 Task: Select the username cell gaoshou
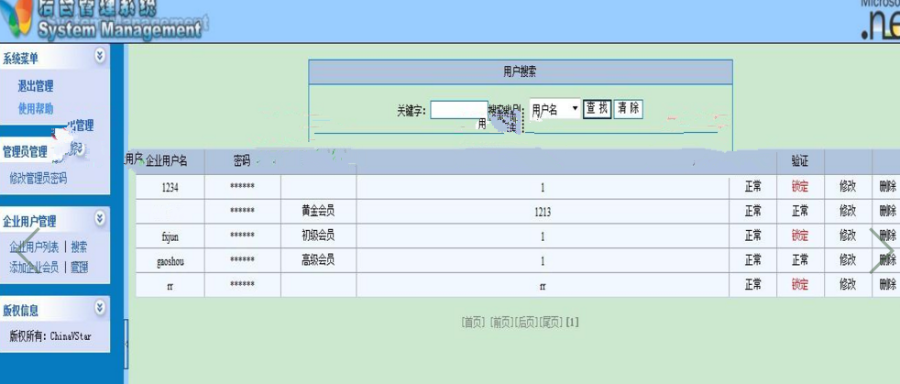170,261
